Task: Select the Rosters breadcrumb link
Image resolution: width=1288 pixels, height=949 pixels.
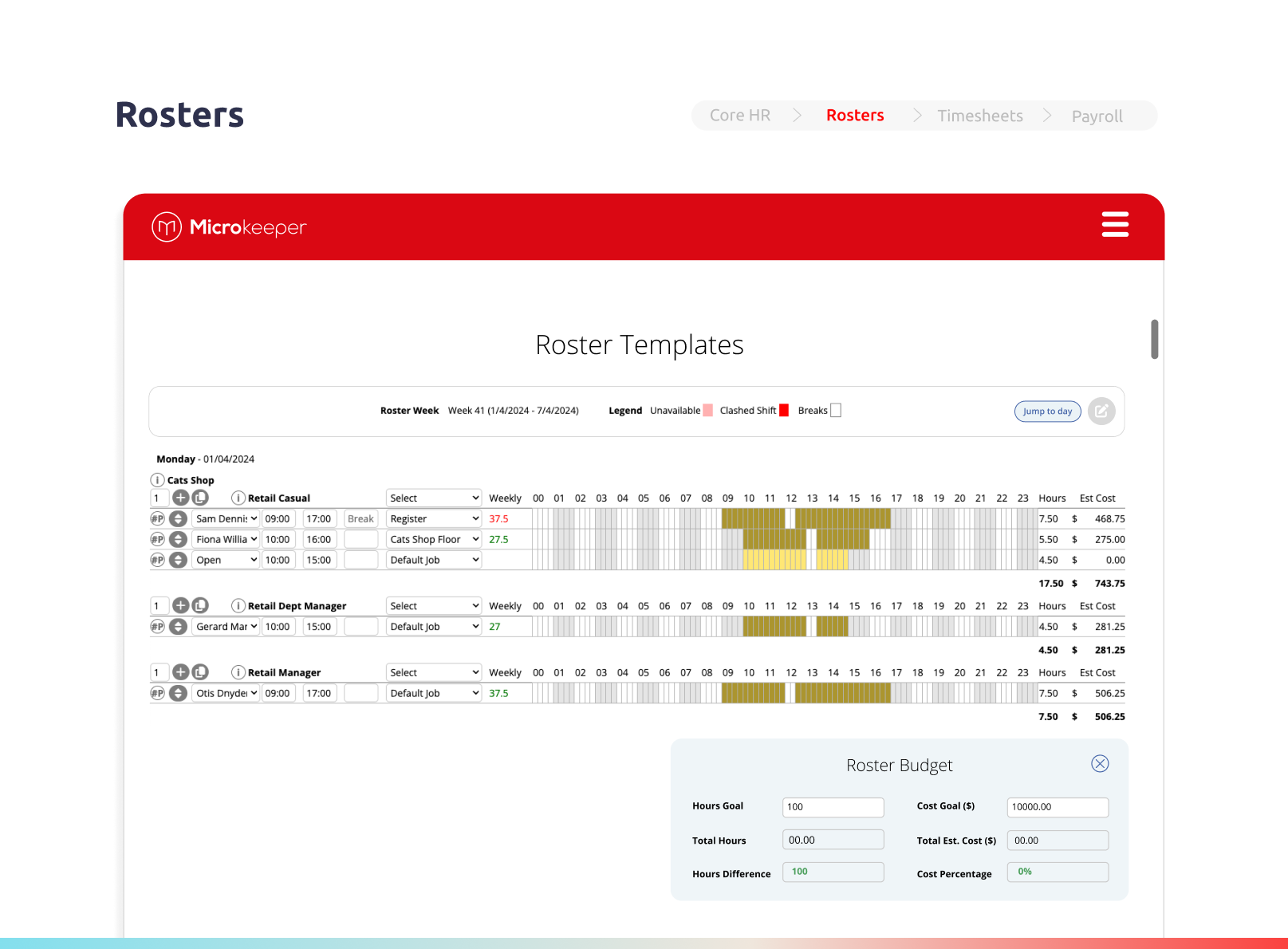Action: coord(855,115)
